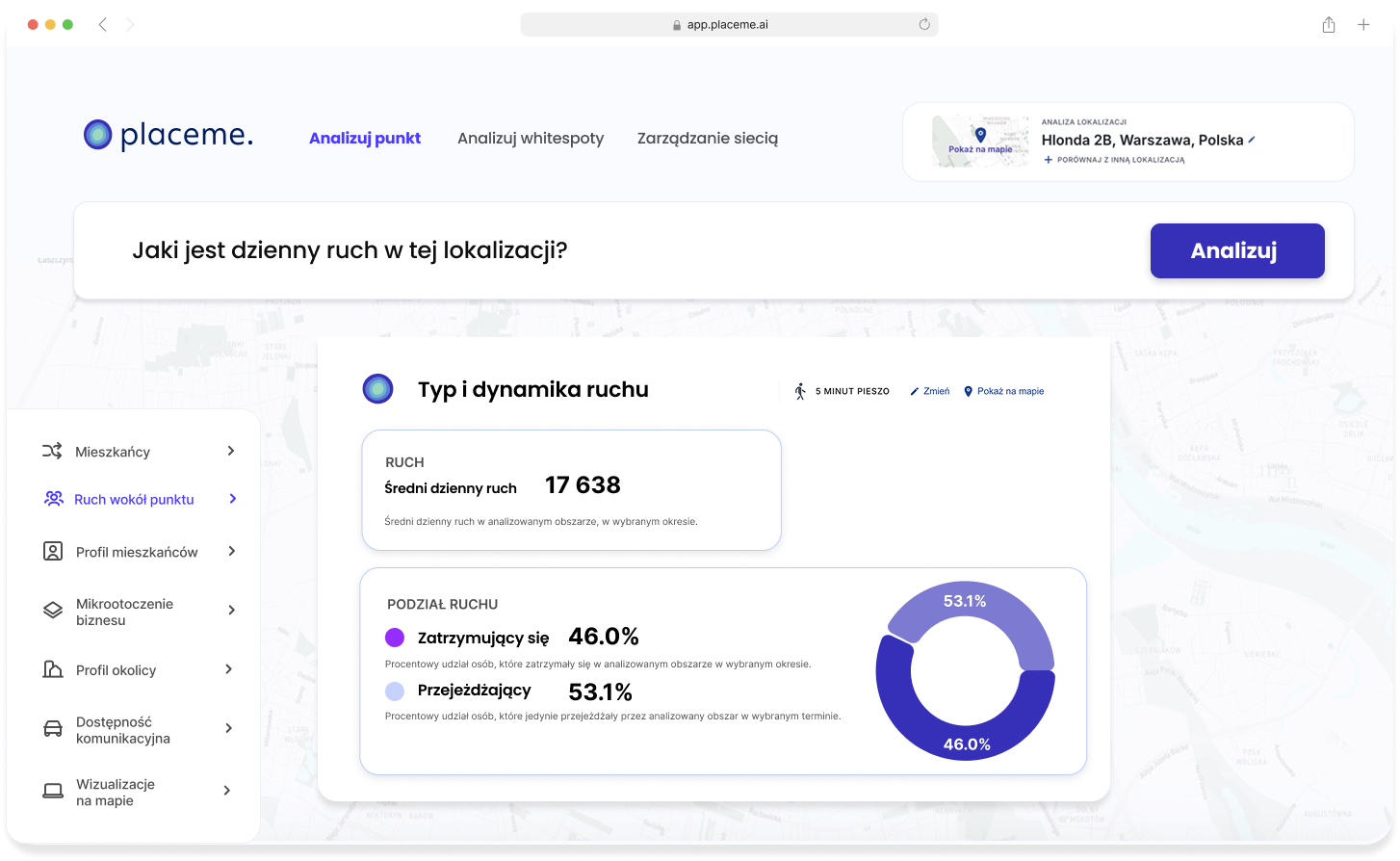Click the Ruch wokół punktu people icon
This screenshot has height=861, width=1400.
coord(54,498)
